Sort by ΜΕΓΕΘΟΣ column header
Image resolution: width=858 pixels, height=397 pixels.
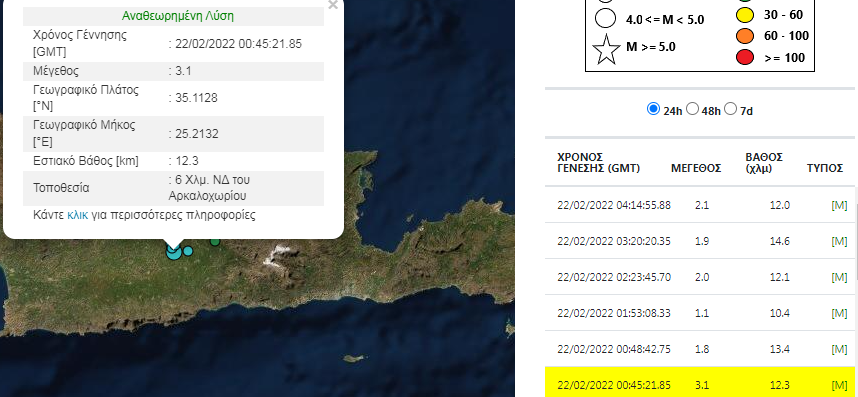pyautogui.click(x=696, y=168)
